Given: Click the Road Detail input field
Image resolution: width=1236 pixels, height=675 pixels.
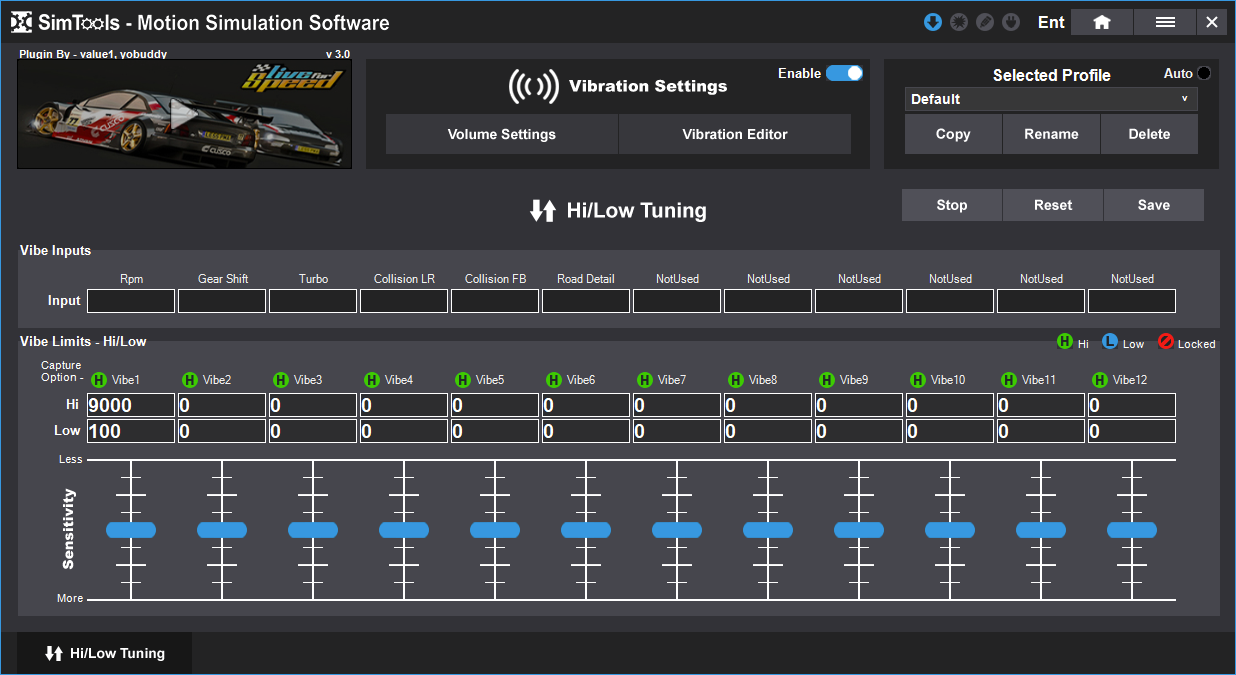Looking at the screenshot, I should (586, 301).
